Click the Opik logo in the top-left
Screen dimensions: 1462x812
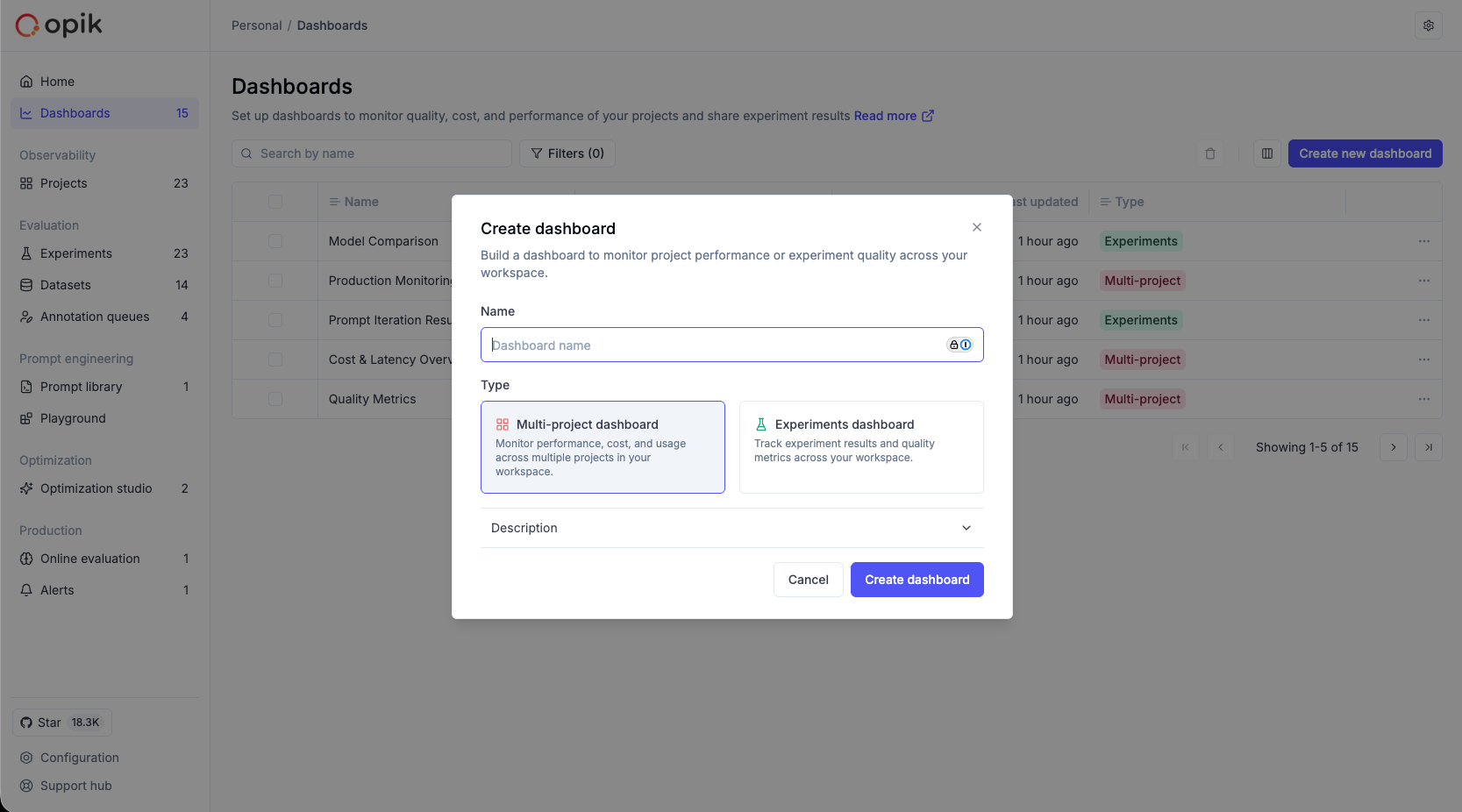pyautogui.click(x=57, y=25)
